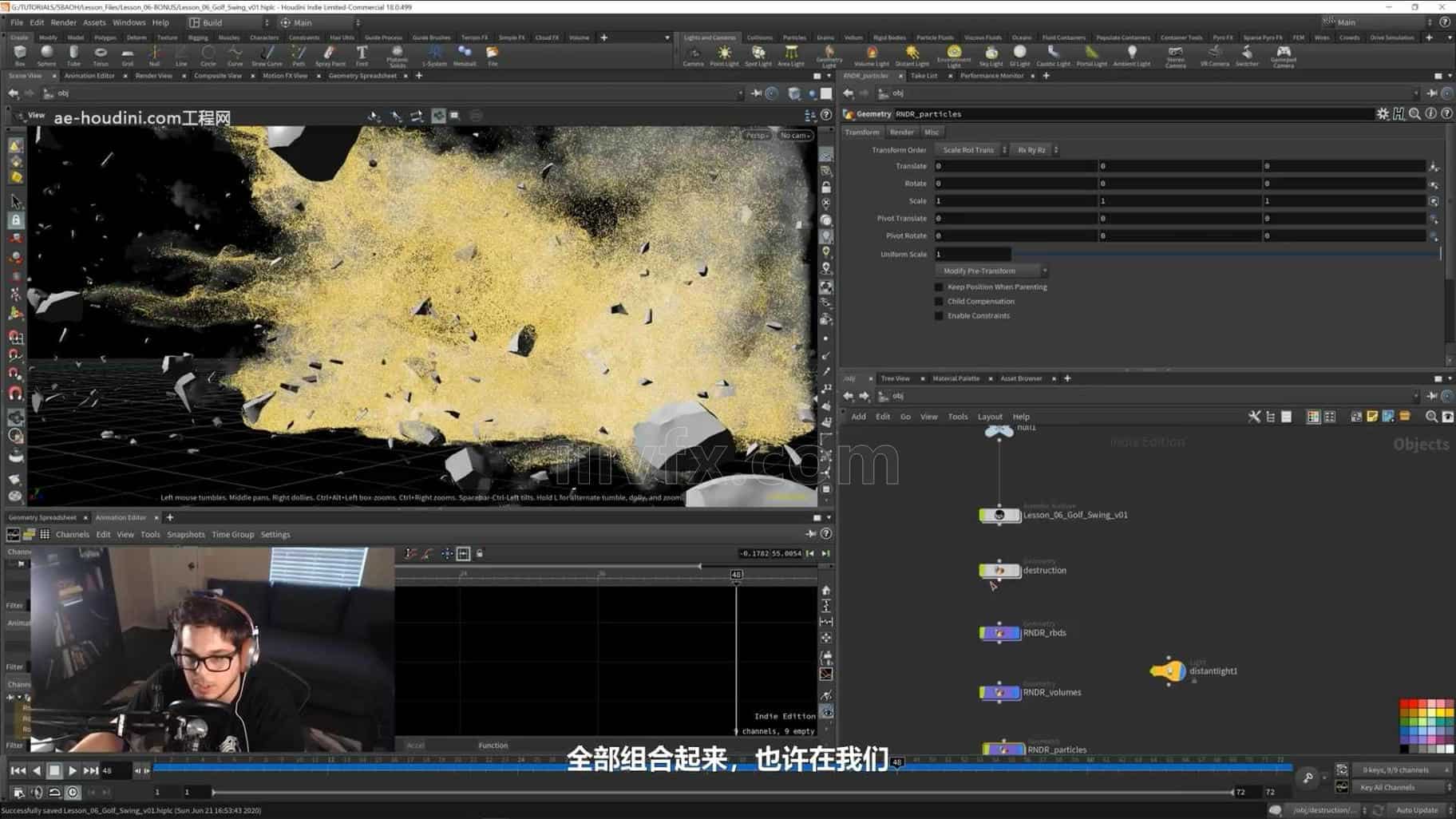Switch to the Material Palette tab

coord(955,378)
